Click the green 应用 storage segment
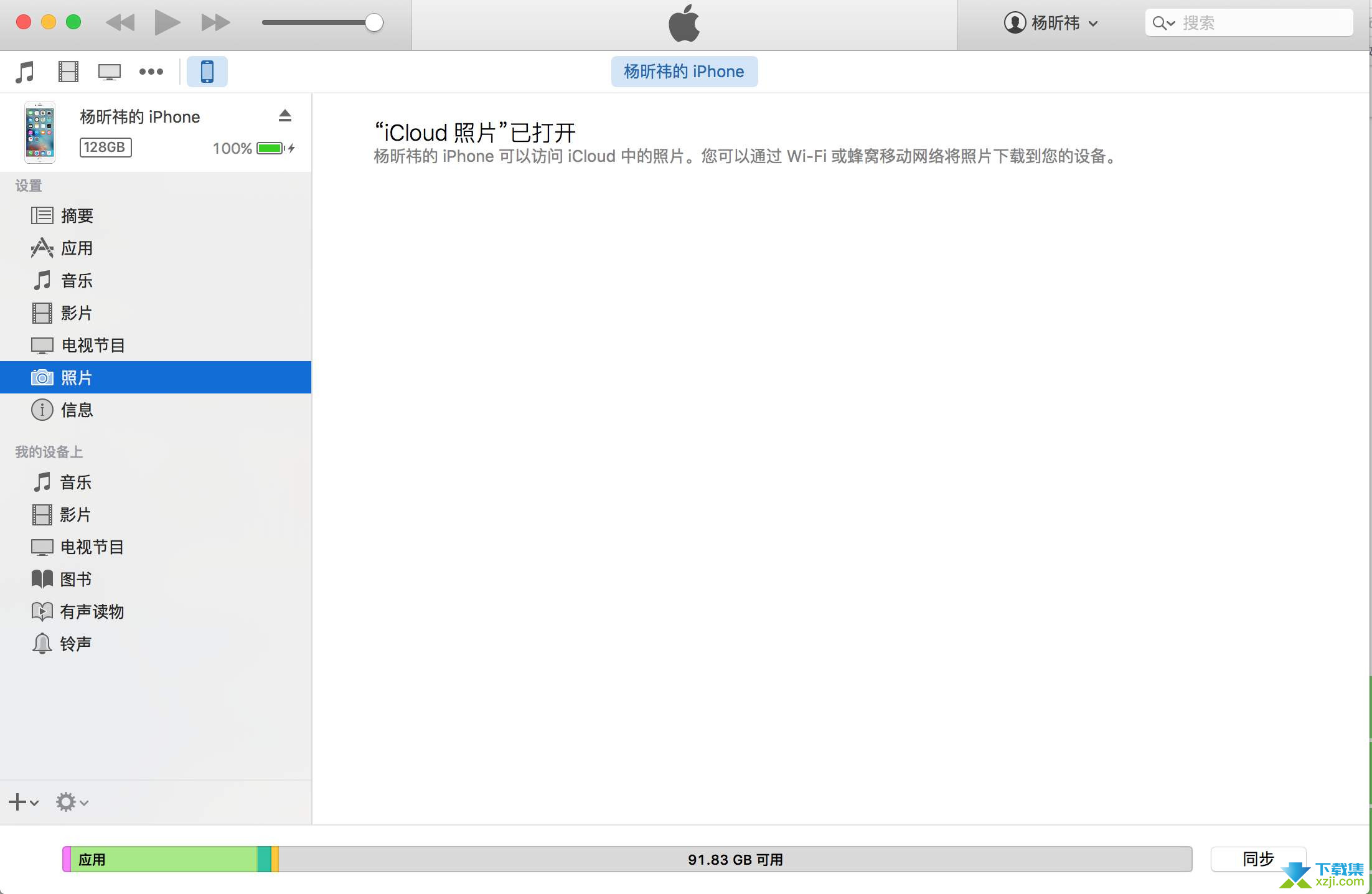The image size is (1372, 894). click(x=164, y=859)
